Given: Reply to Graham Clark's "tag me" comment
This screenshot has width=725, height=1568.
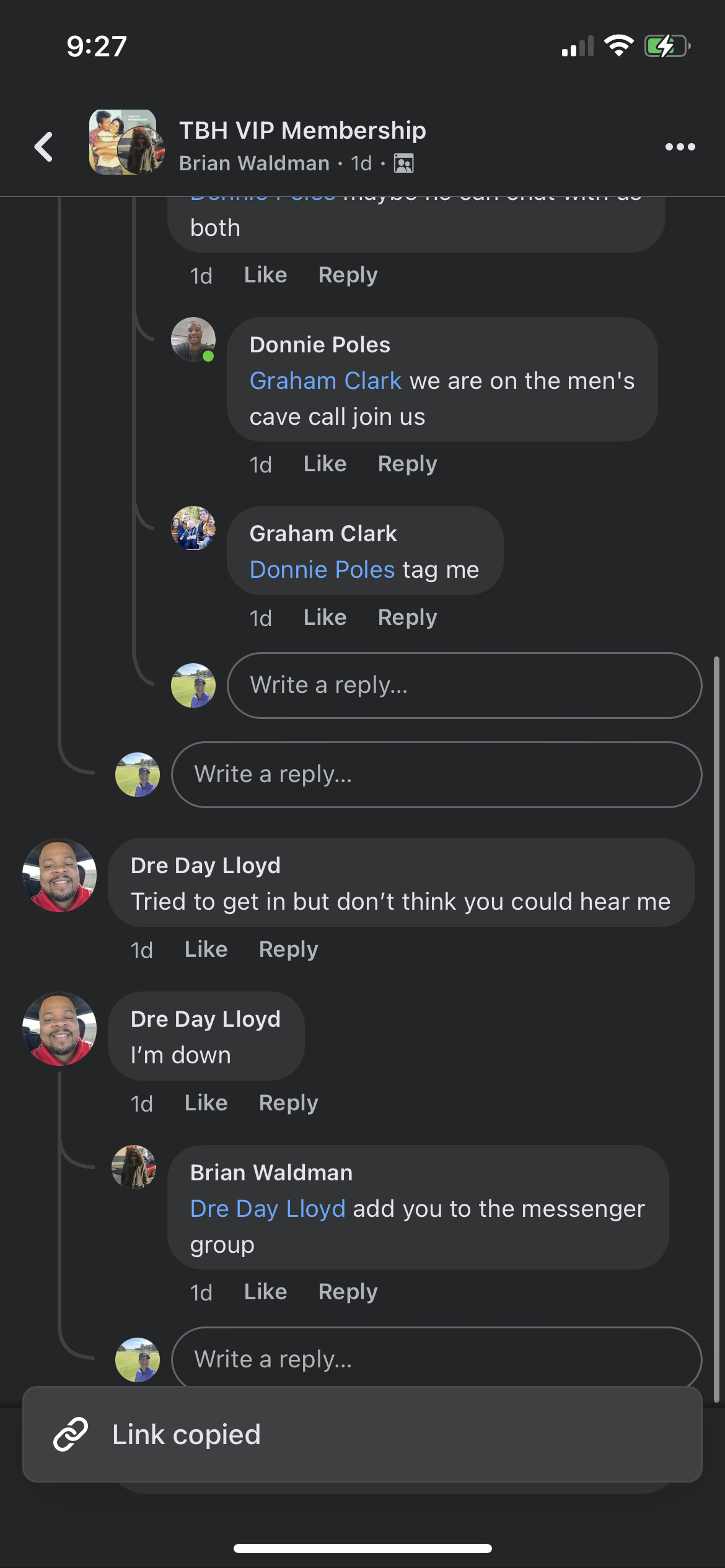Looking at the screenshot, I should 407,617.
